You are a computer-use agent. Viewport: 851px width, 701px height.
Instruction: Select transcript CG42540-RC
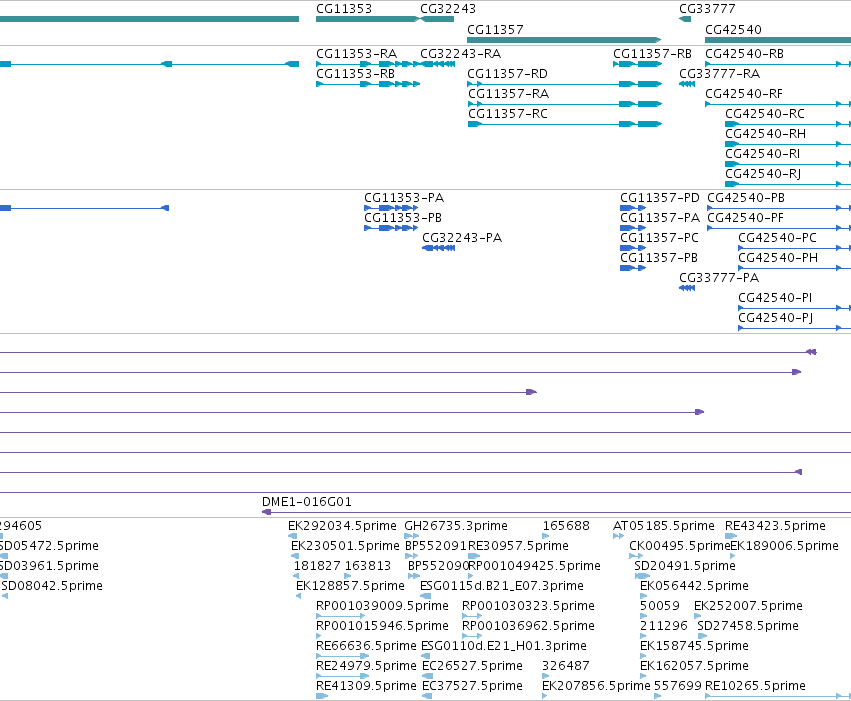pos(765,114)
